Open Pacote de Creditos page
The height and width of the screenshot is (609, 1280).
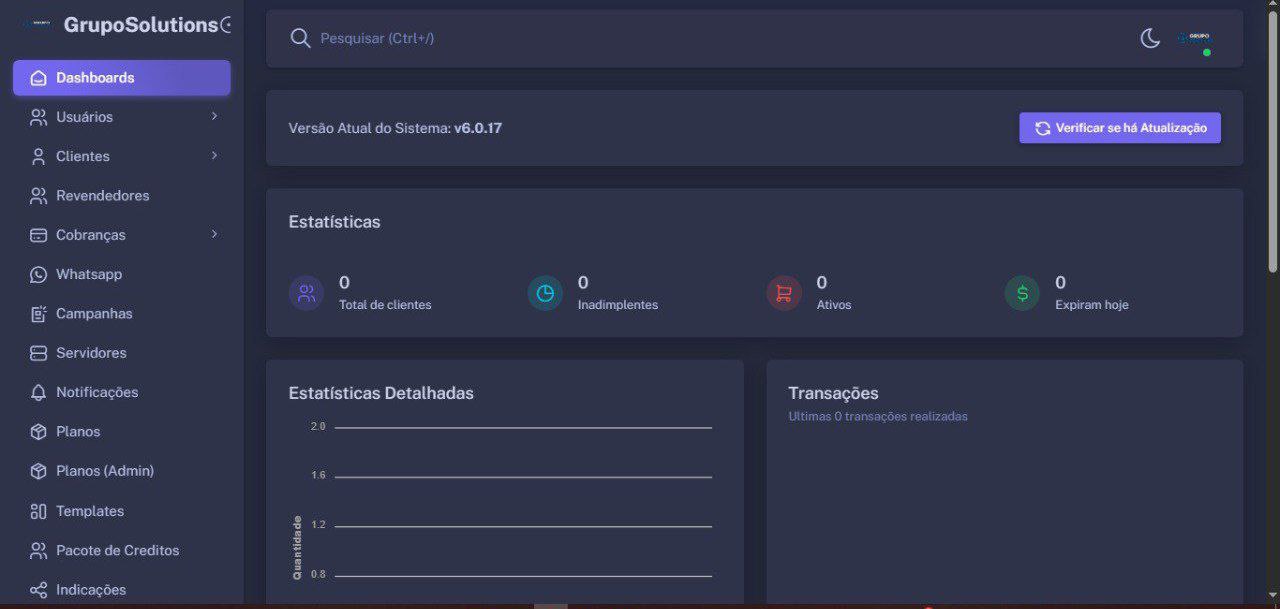[117, 550]
